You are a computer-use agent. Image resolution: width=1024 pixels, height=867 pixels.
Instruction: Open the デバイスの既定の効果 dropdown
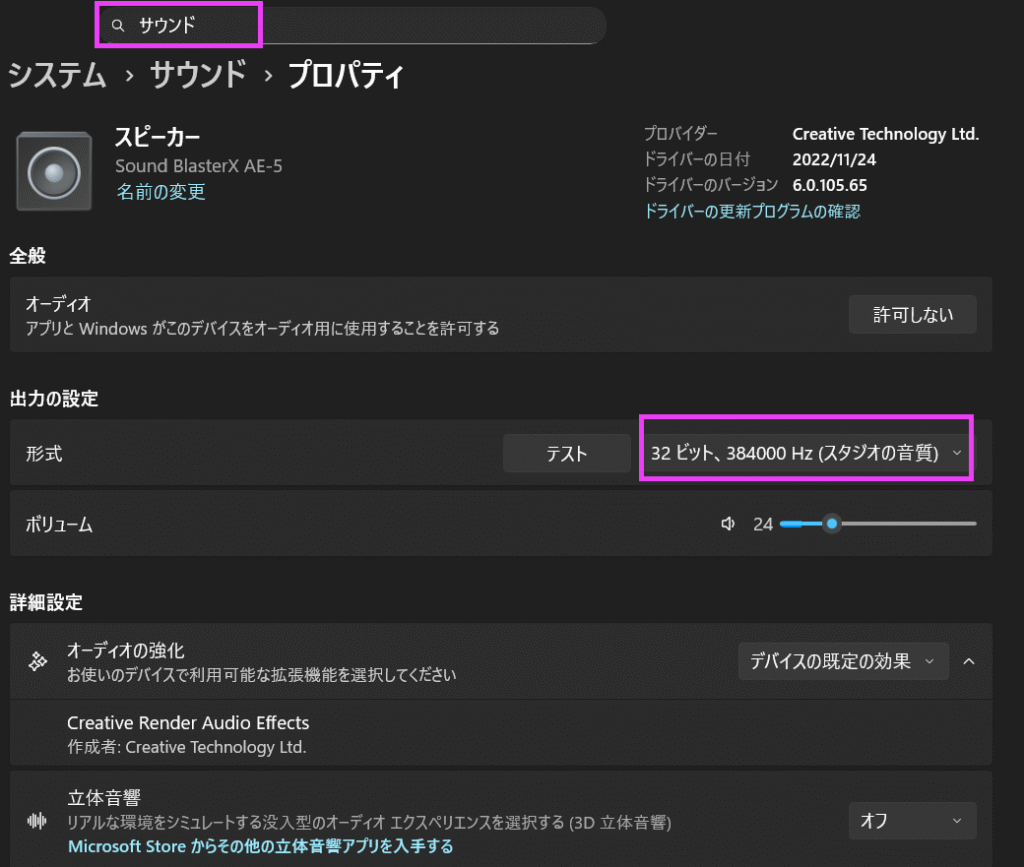pyautogui.click(x=842, y=661)
